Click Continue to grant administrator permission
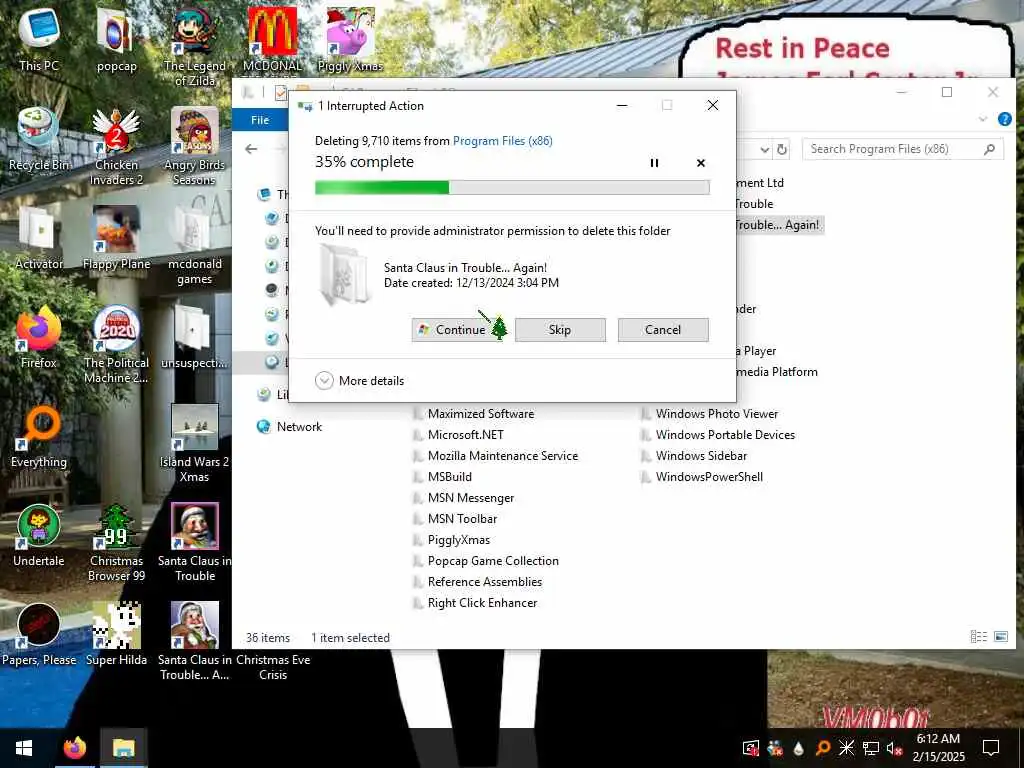The image size is (1024, 768). (457, 330)
